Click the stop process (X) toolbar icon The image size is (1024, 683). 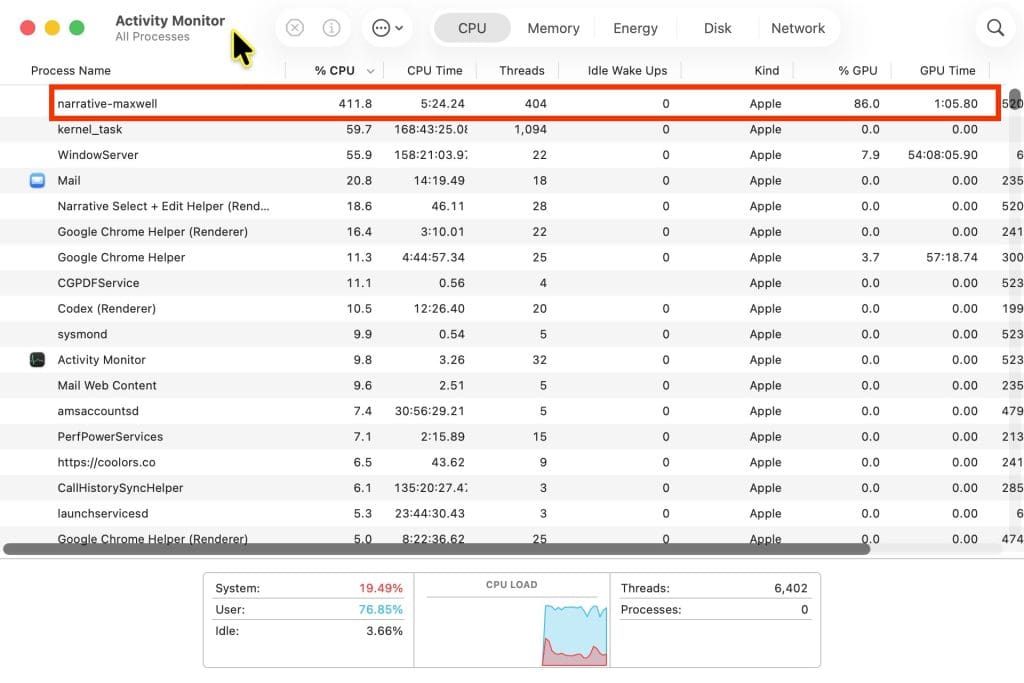[295, 28]
